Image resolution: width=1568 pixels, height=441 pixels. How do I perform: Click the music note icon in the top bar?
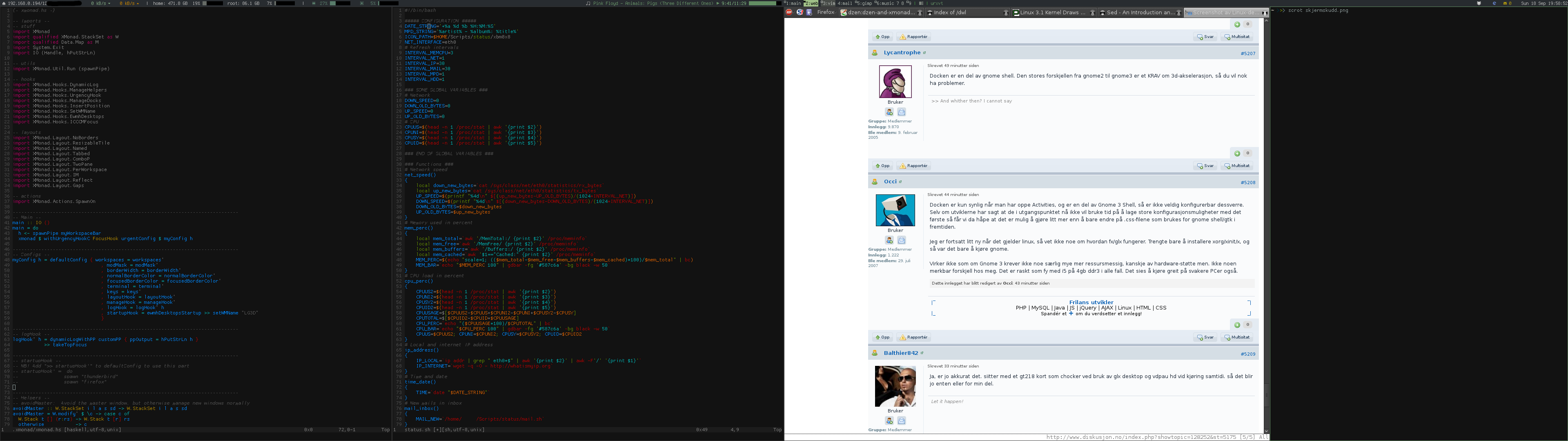[x=588, y=3]
